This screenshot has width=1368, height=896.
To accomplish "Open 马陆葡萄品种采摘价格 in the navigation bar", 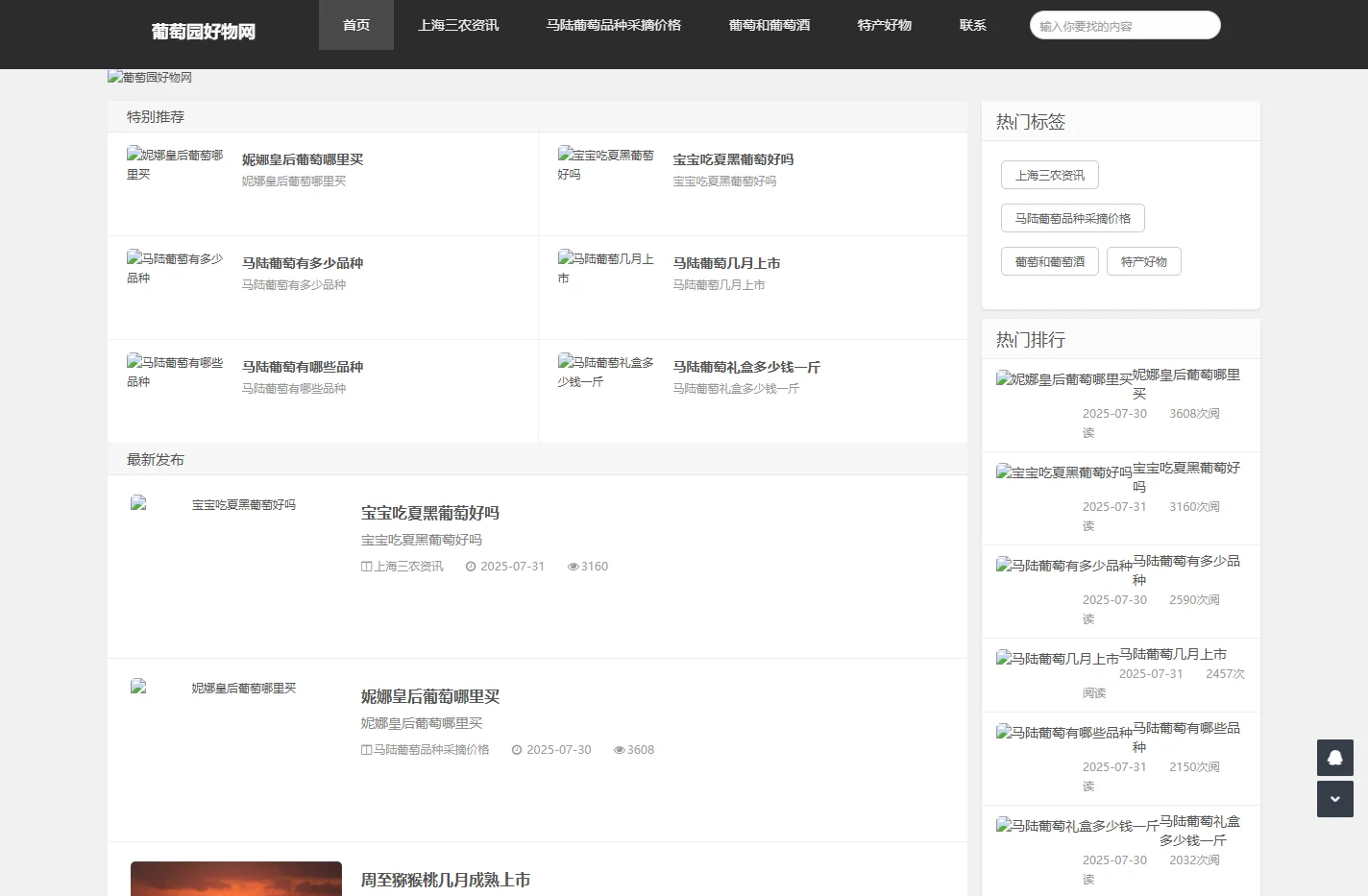I will [x=614, y=25].
